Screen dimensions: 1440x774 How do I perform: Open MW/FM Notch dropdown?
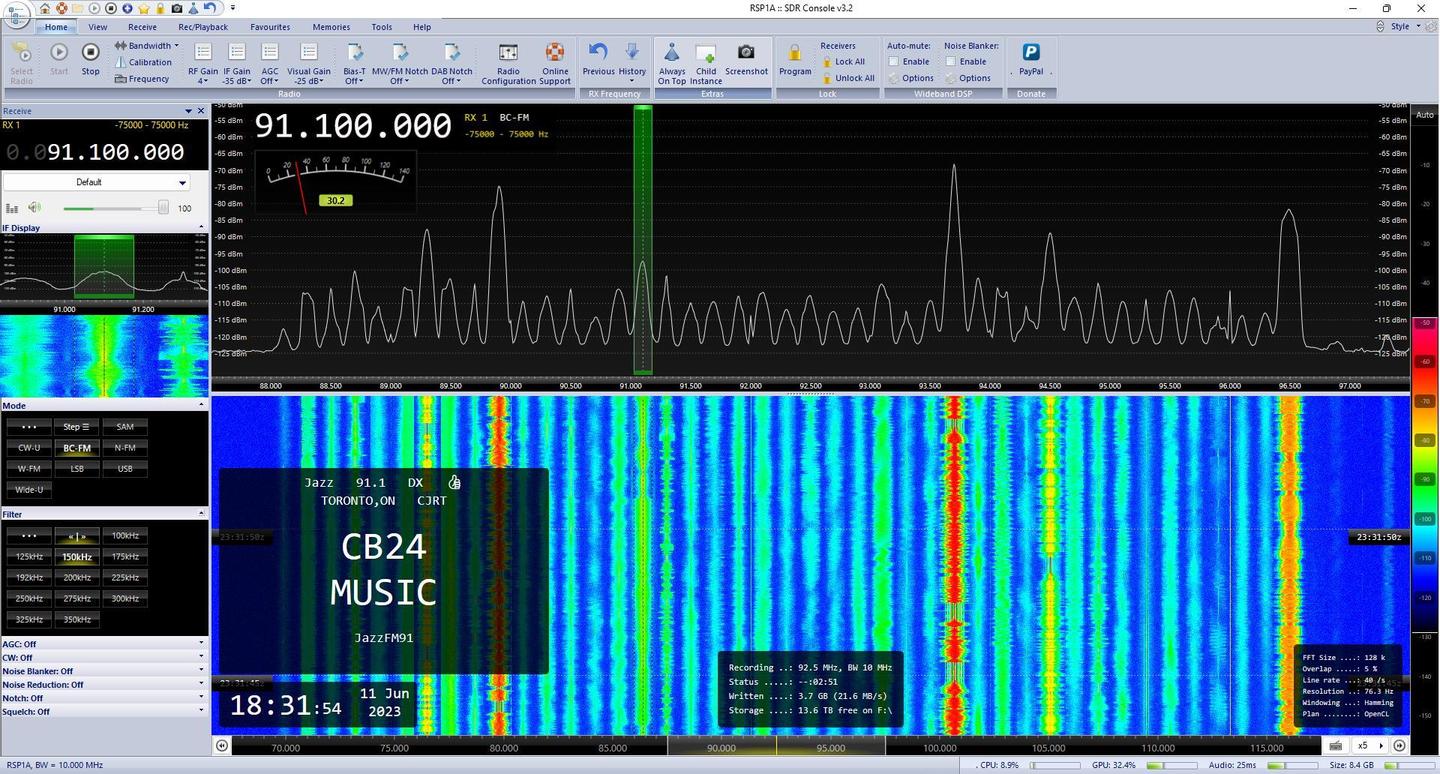click(x=399, y=63)
